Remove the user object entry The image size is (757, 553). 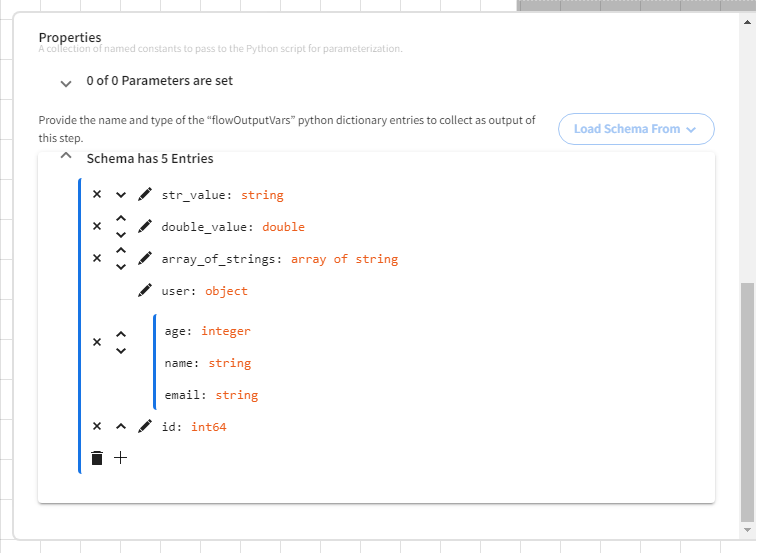point(97,342)
